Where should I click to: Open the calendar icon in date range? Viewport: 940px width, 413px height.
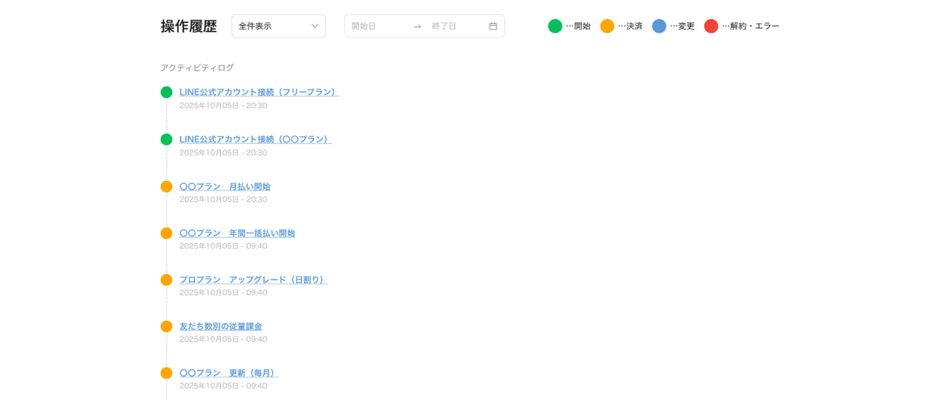(493, 26)
